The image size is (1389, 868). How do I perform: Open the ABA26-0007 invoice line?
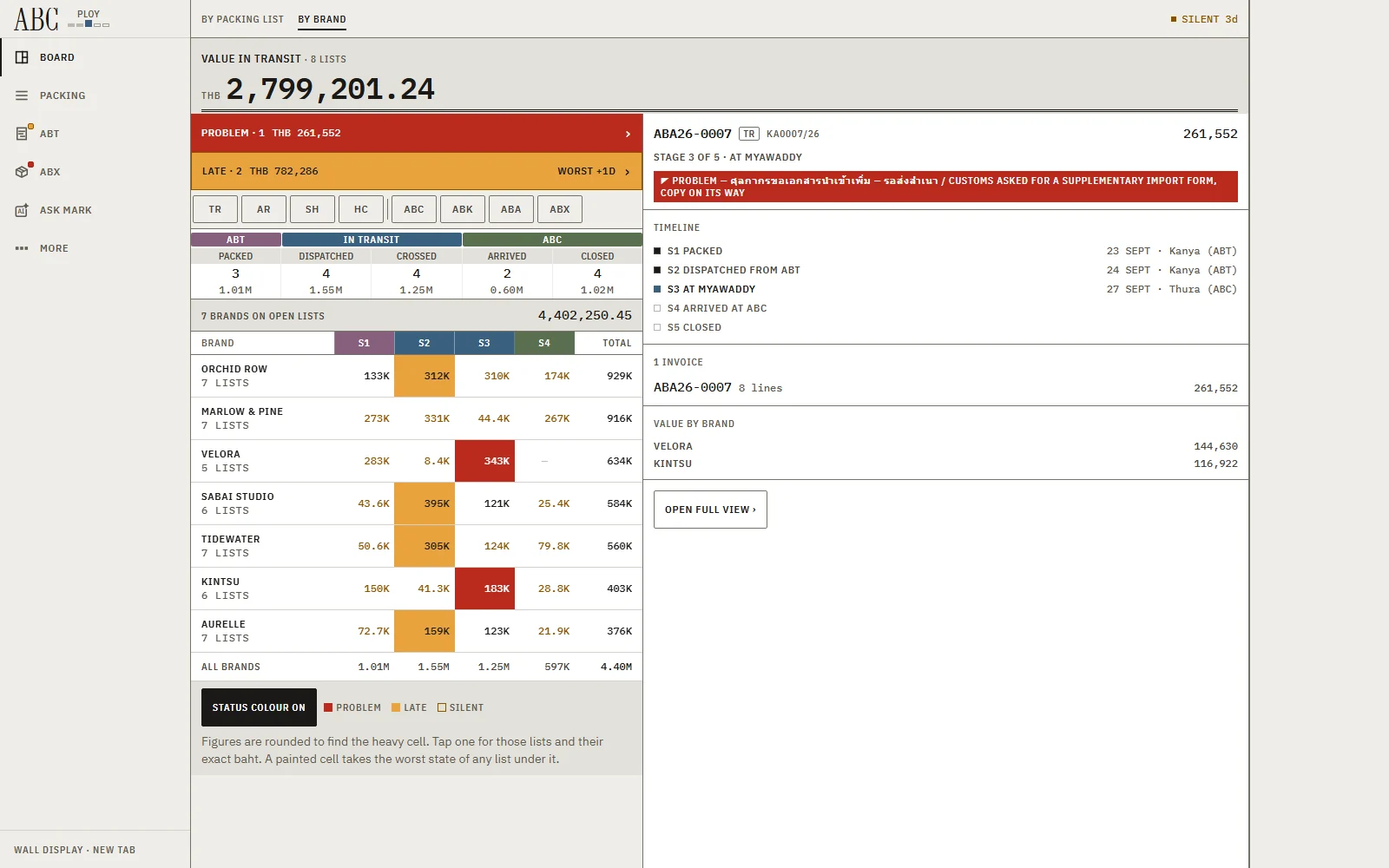click(x=945, y=388)
